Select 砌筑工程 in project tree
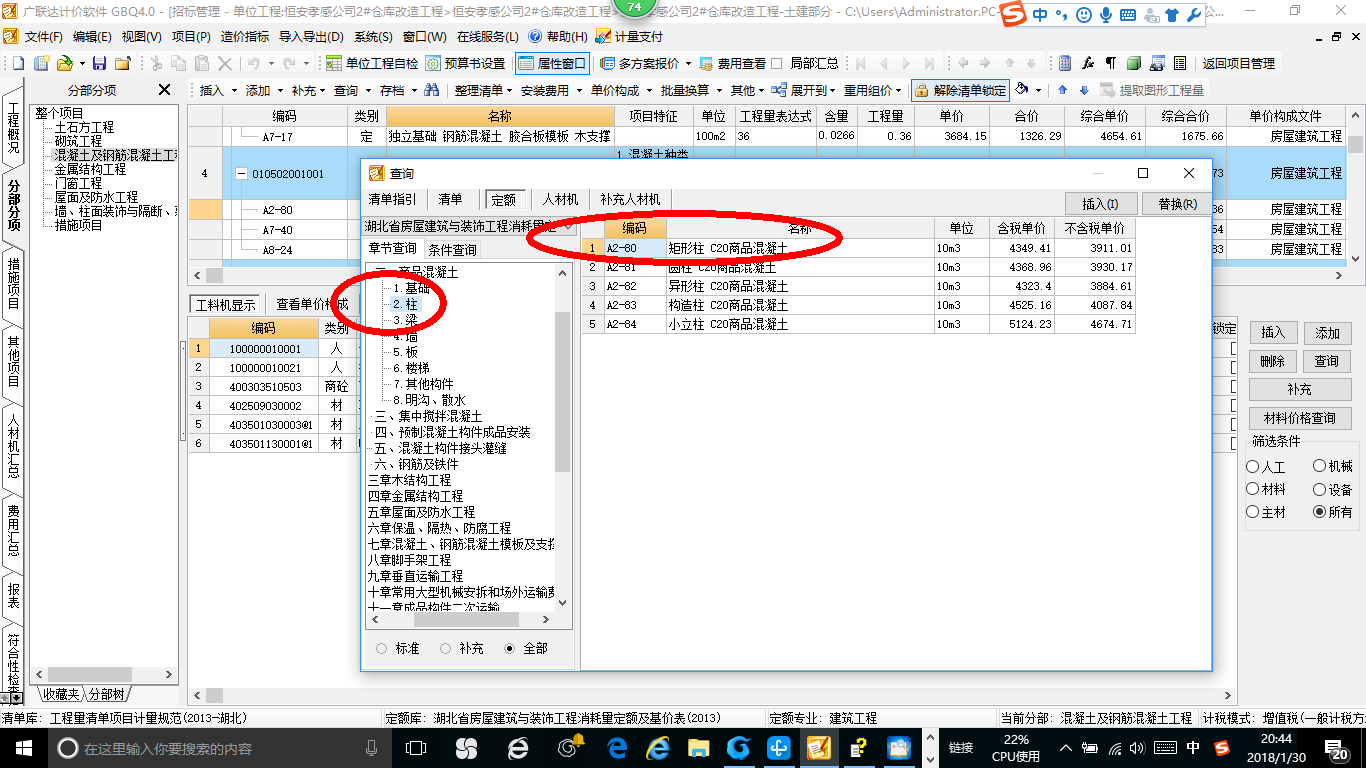 [78, 141]
